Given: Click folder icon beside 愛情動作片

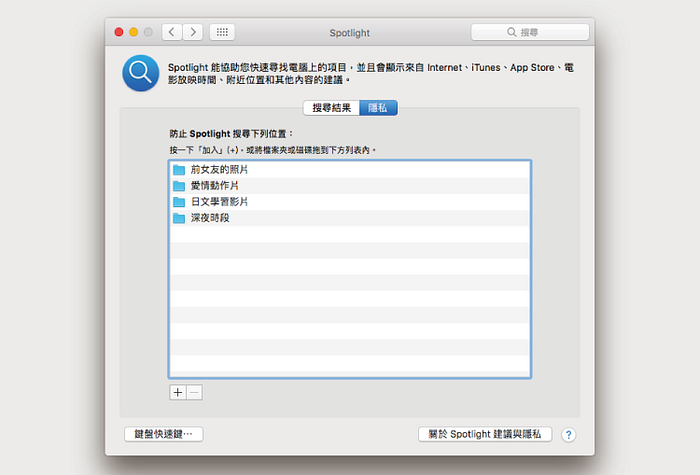Looking at the screenshot, I should (x=179, y=186).
